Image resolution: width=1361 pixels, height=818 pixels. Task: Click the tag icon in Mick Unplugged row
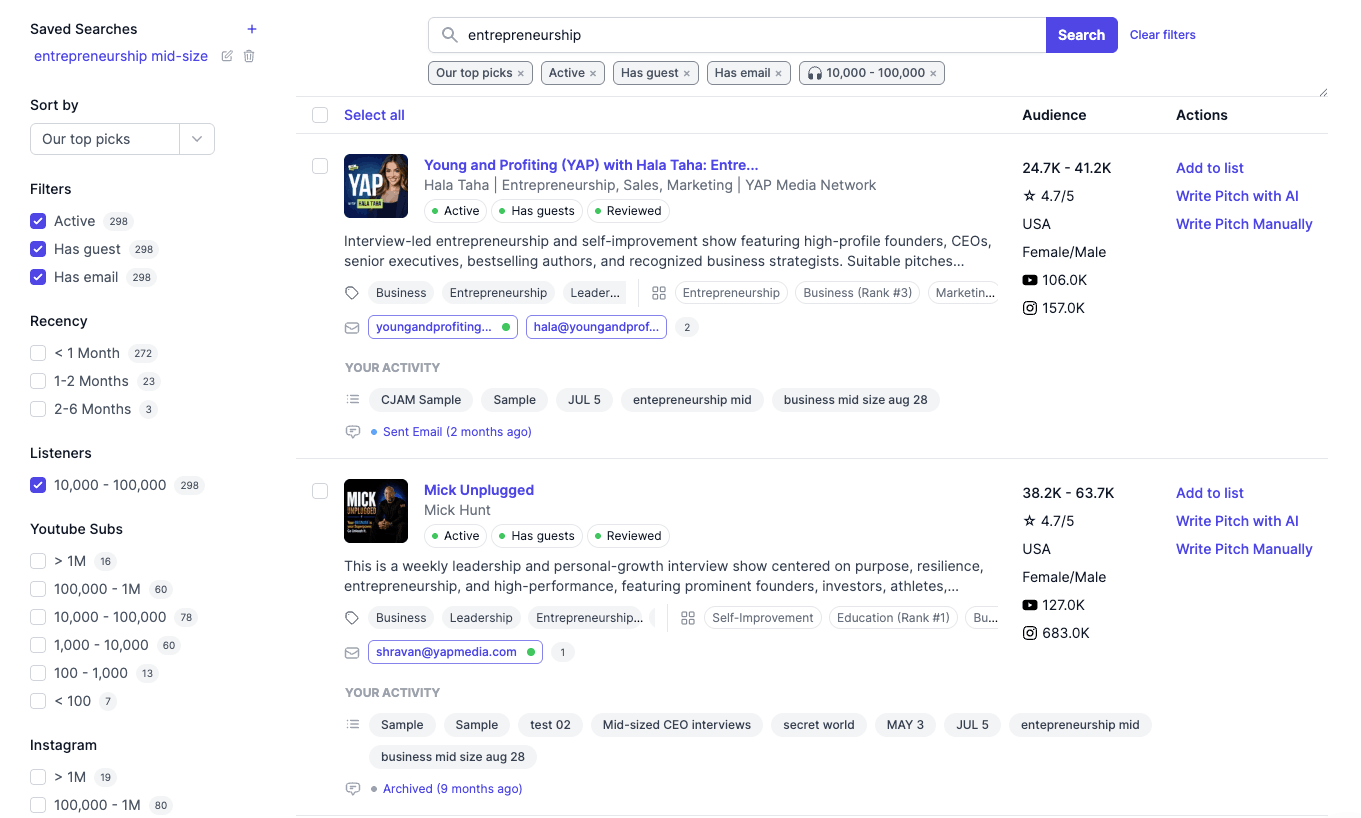[x=352, y=618]
